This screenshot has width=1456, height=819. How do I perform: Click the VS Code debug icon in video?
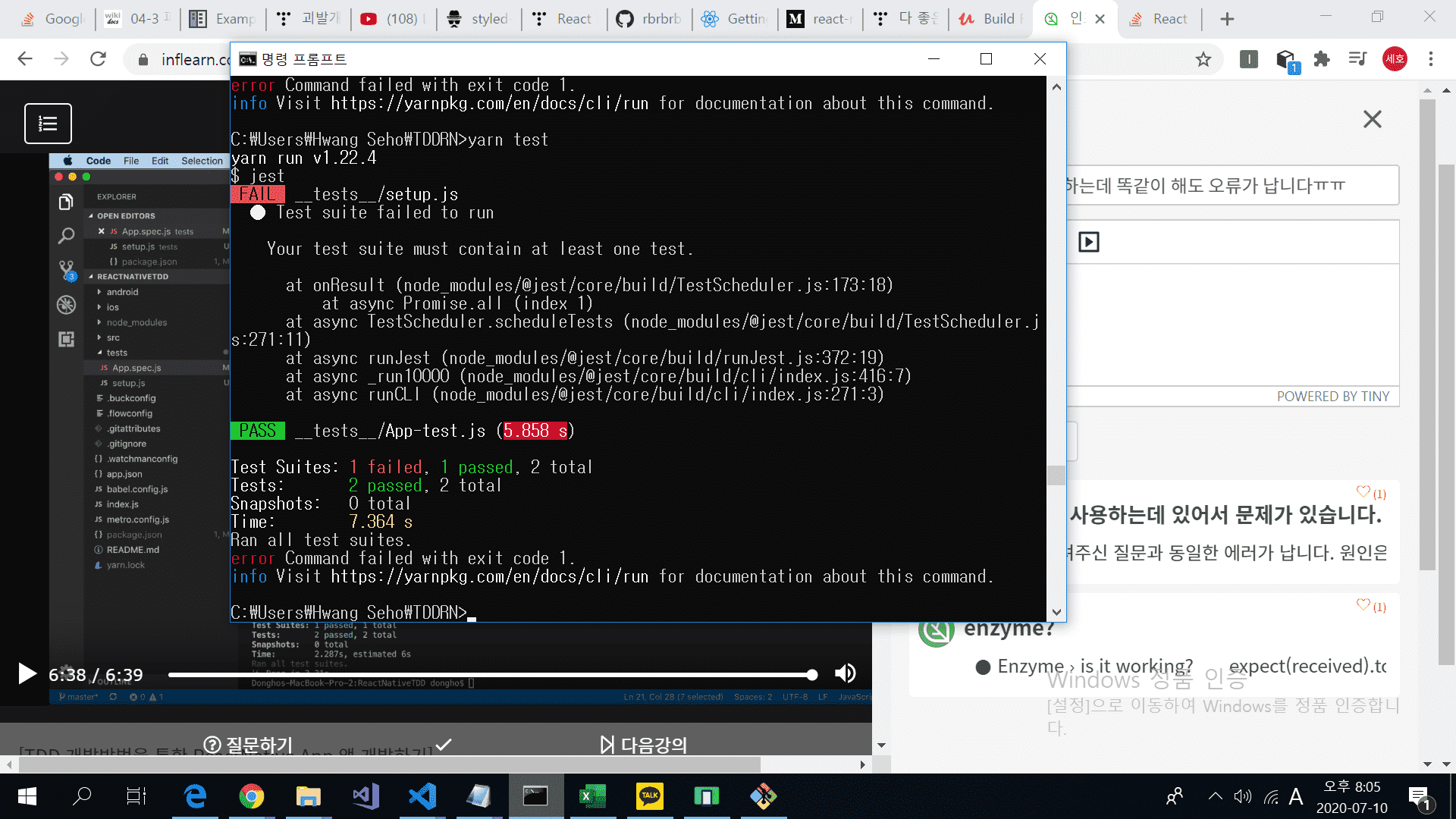coord(66,305)
